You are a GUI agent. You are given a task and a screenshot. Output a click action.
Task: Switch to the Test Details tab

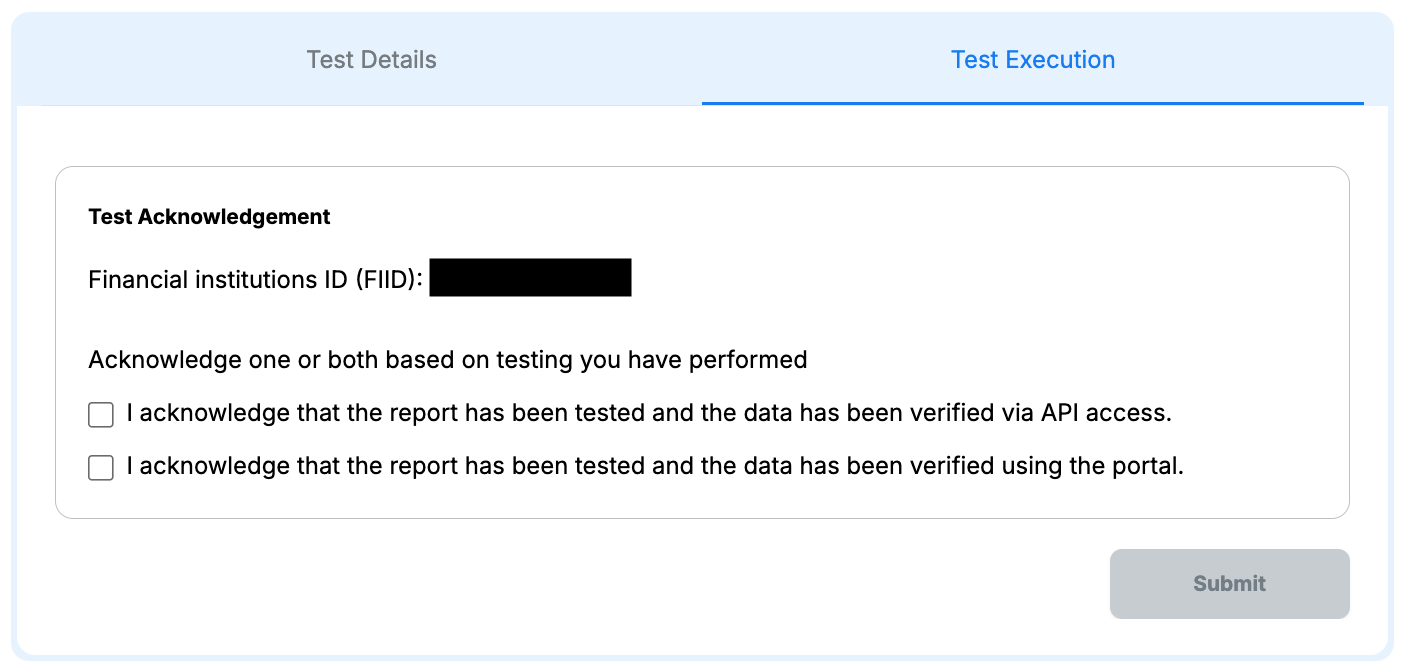click(371, 60)
